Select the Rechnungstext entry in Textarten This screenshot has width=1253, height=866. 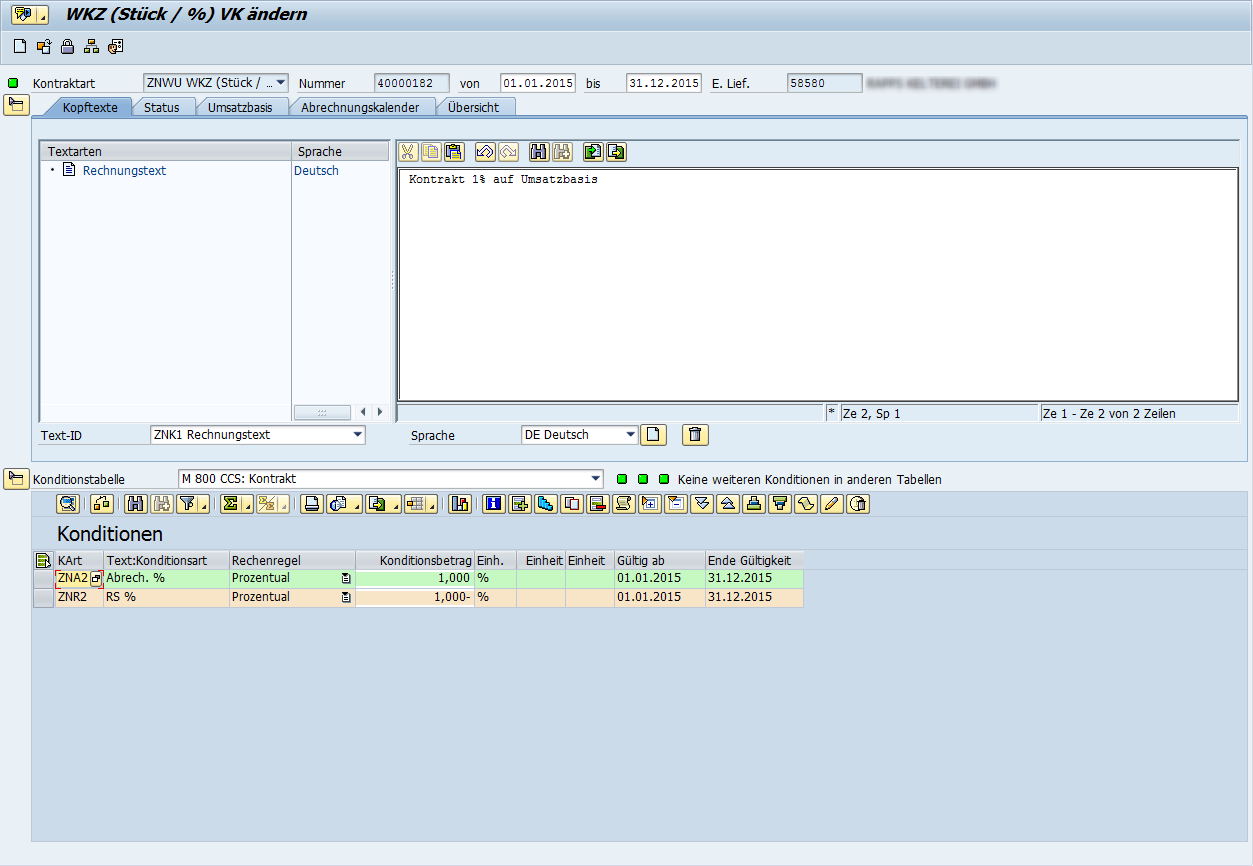124,171
